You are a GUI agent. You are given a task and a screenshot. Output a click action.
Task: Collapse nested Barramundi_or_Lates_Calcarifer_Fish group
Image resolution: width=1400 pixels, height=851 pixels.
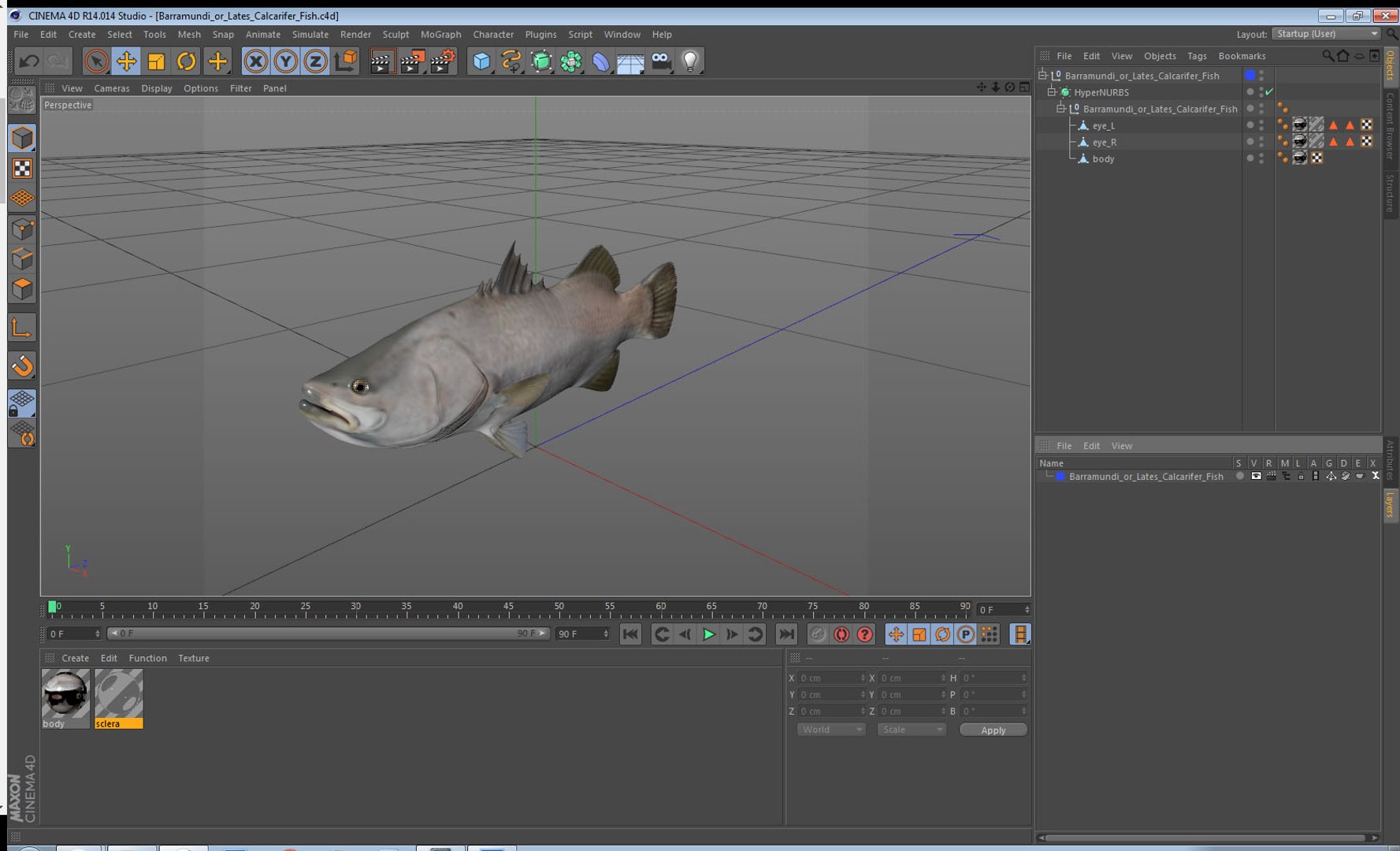coord(1060,109)
